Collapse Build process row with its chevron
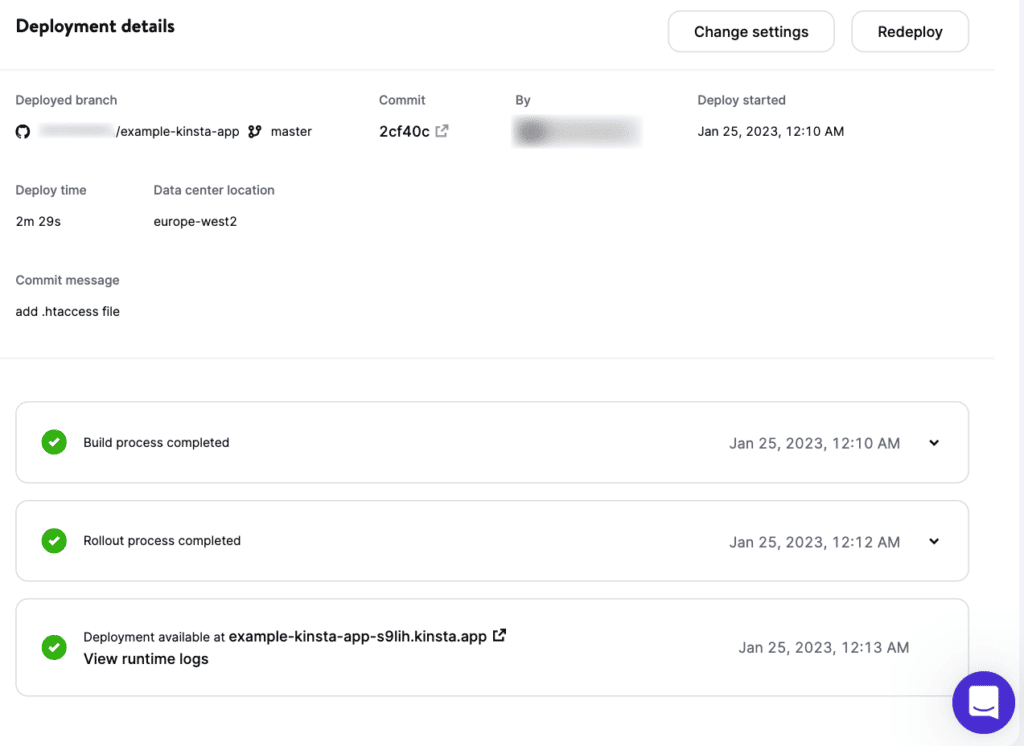The image size is (1024, 746). point(933,442)
